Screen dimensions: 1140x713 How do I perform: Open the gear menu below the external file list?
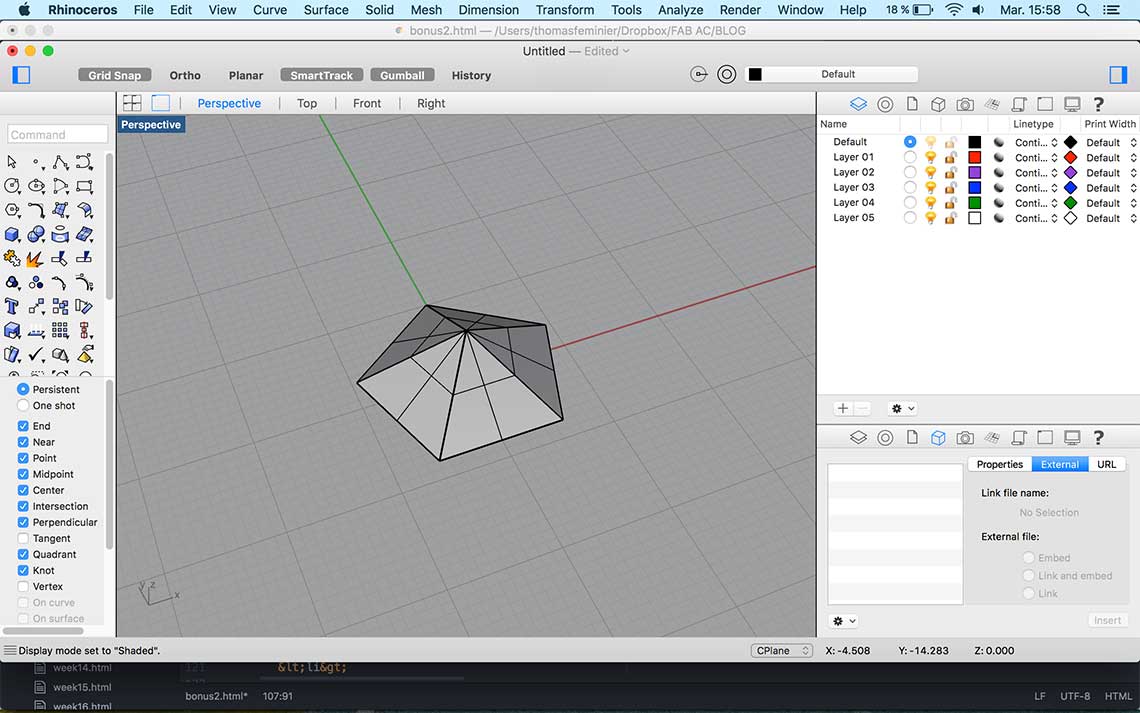(x=844, y=621)
